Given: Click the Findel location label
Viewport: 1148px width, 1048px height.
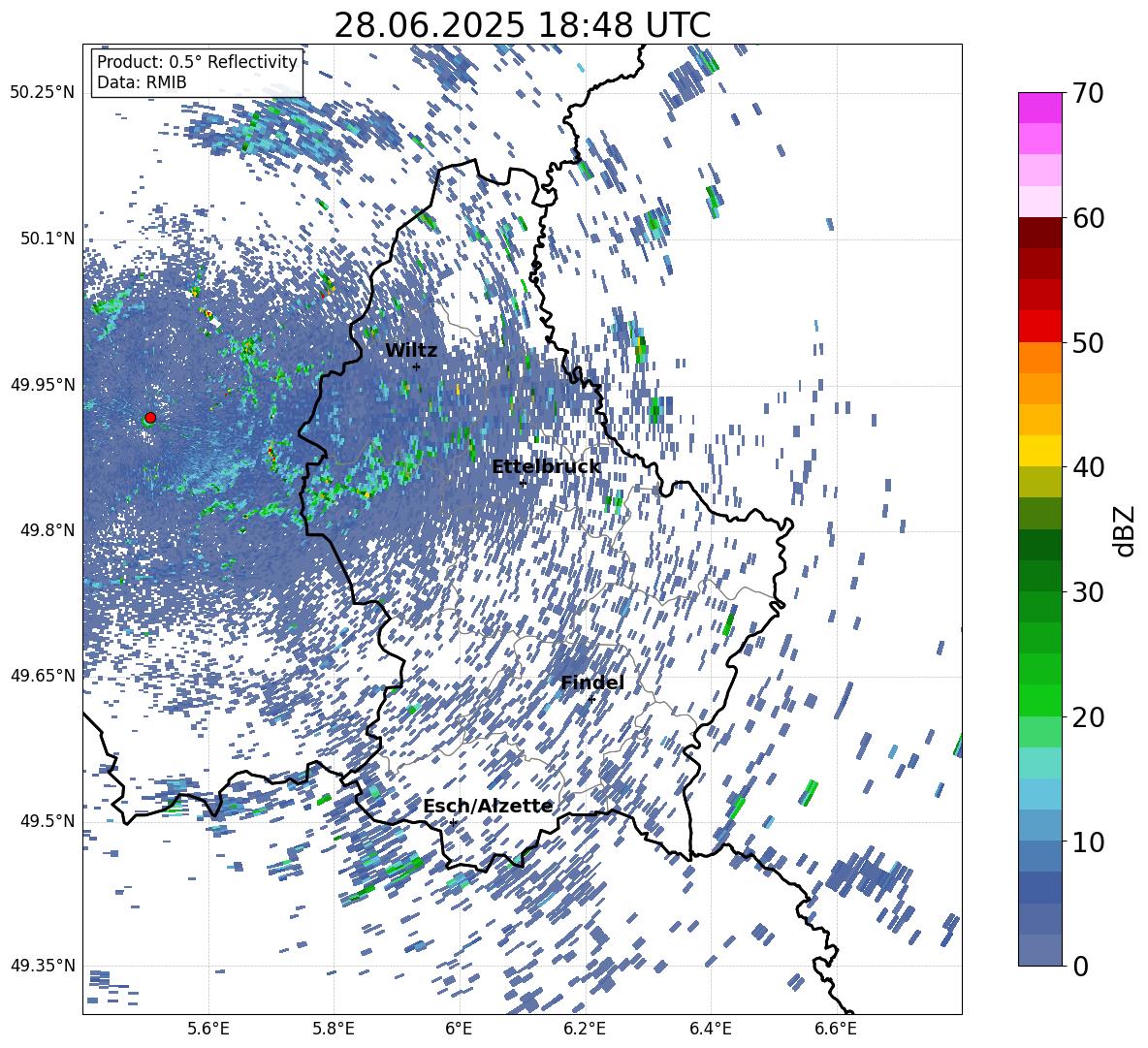Looking at the screenshot, I should [592, 683].
